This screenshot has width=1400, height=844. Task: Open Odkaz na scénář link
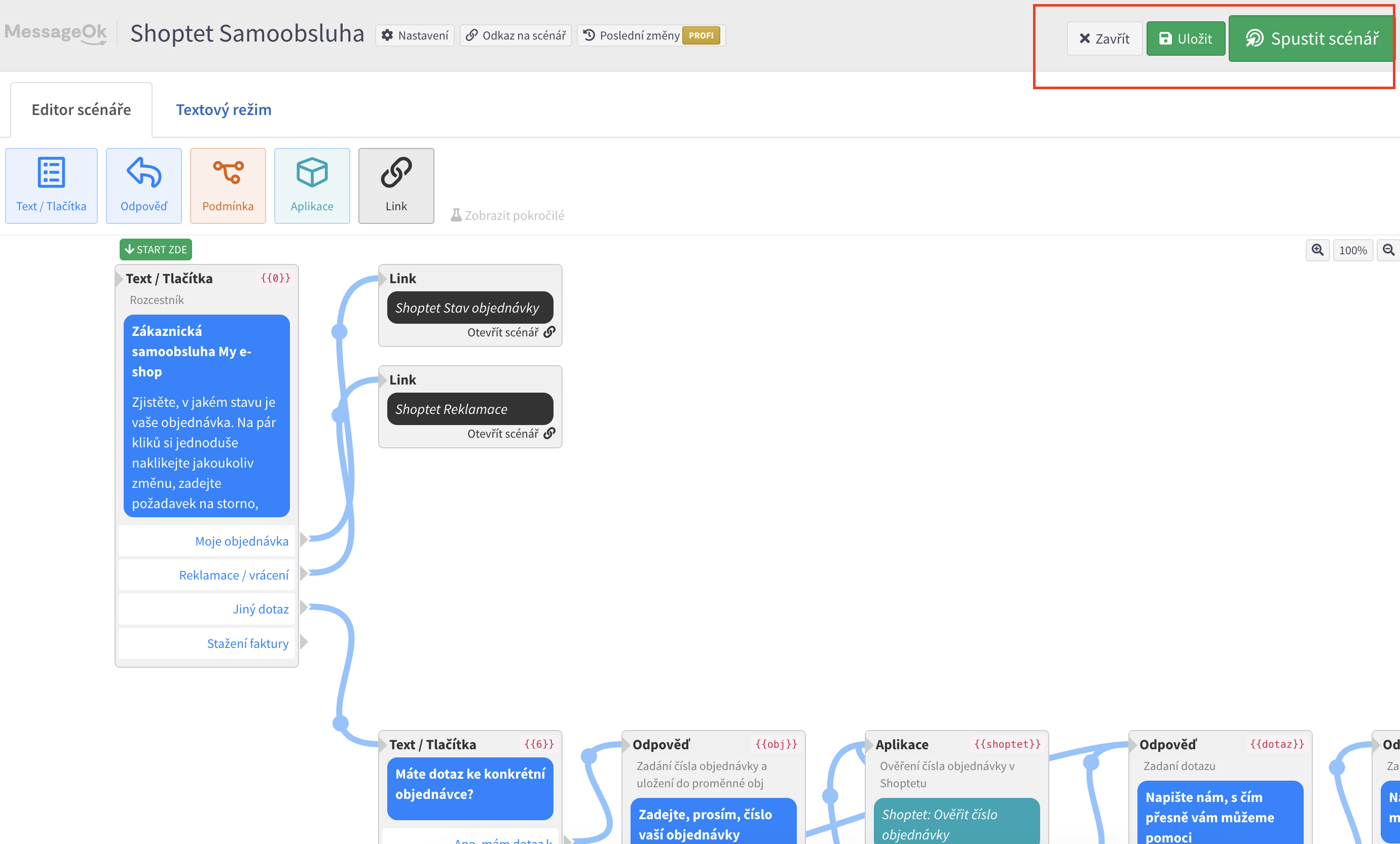coord(515,35)
